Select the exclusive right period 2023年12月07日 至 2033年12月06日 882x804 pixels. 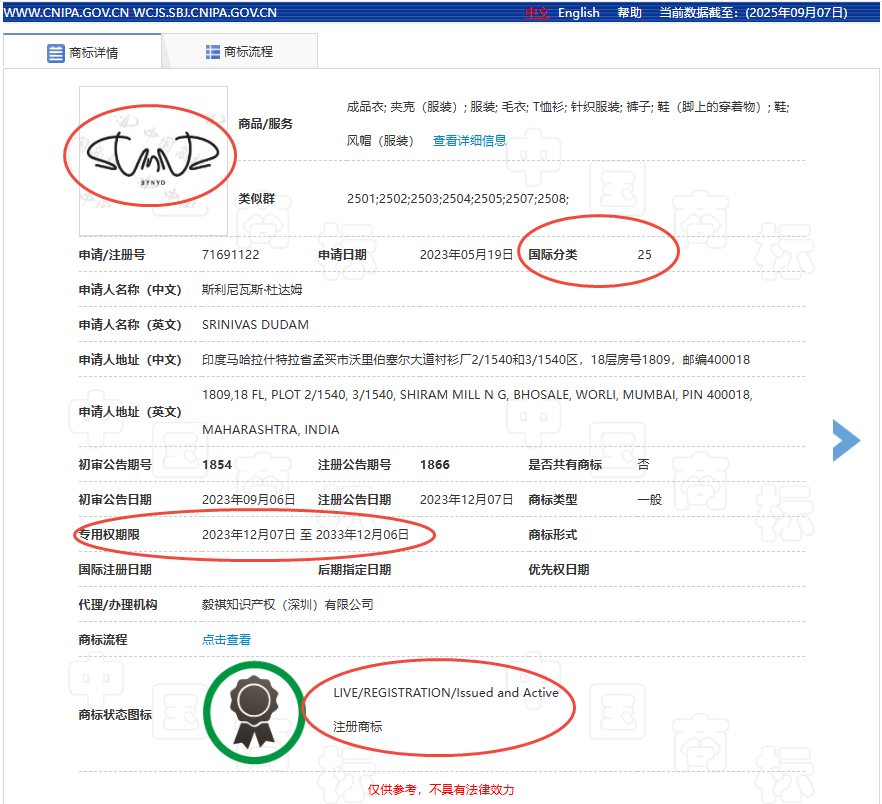[x=305, y=534]
